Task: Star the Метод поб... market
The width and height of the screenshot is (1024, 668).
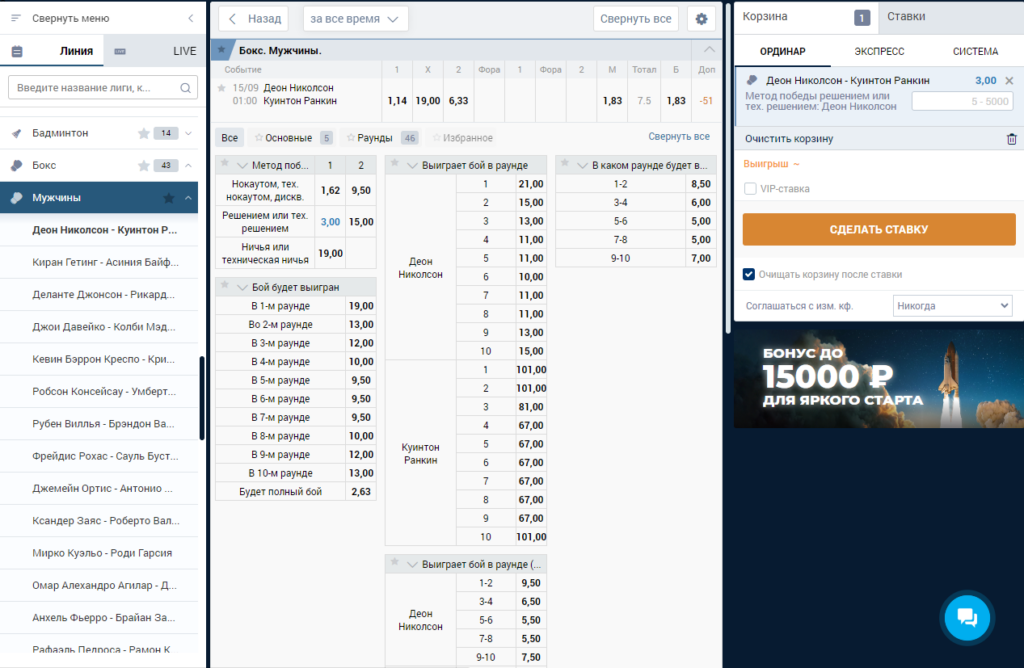Action: point(225,163)
